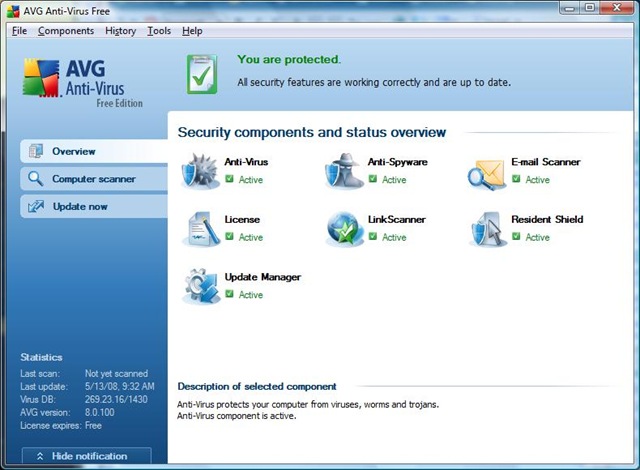The height and width of the screenshot is (470, 640).
Task: Click the protected status clipboard icon
Action: (202, 74)
